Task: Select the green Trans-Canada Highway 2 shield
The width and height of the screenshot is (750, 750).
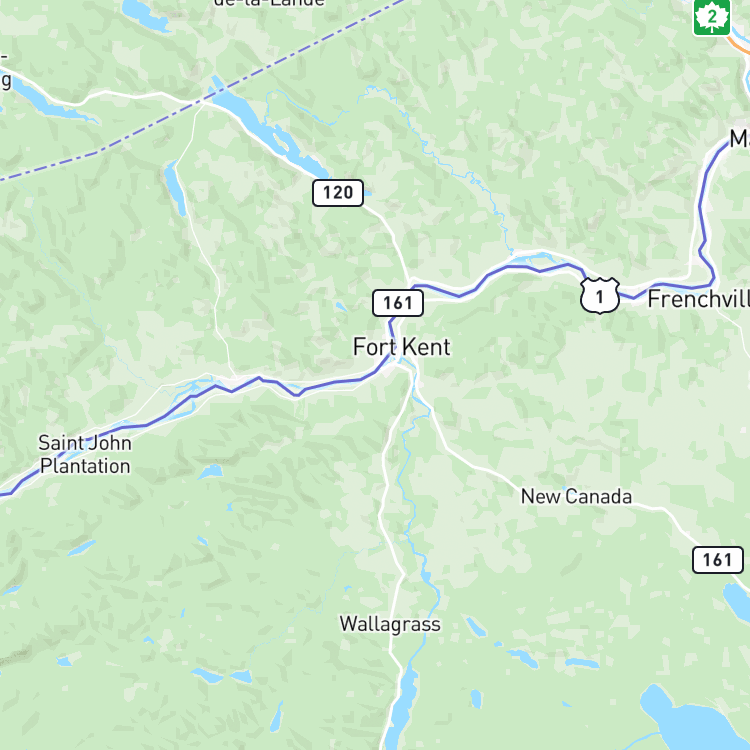Action: point(712,17)
